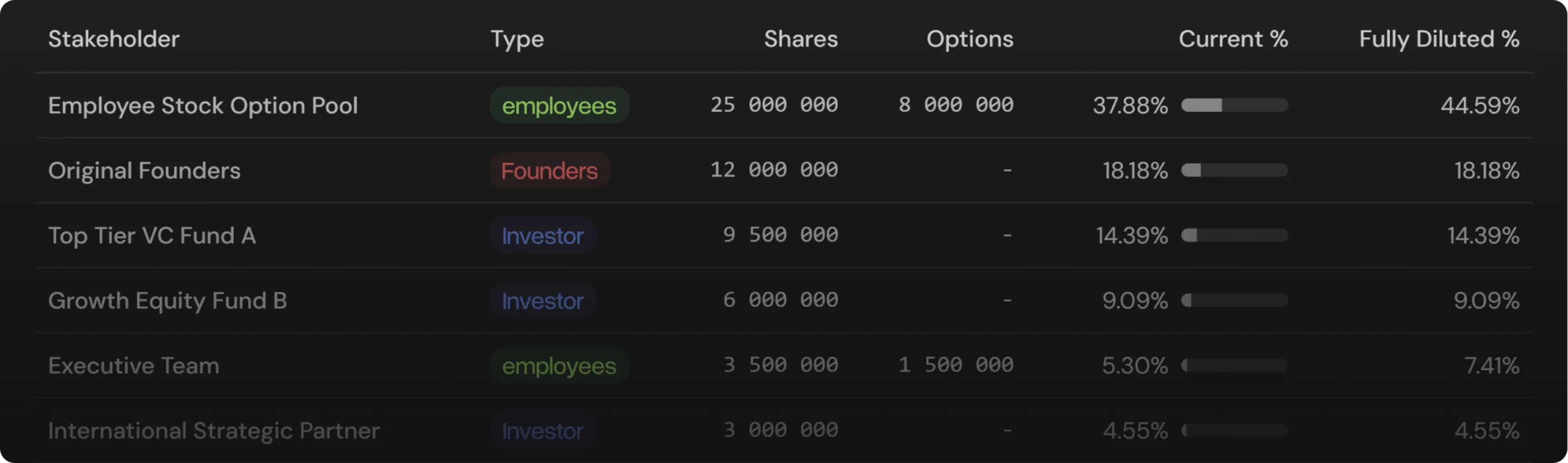Click the 8 000 000 options value

point(956,105)
